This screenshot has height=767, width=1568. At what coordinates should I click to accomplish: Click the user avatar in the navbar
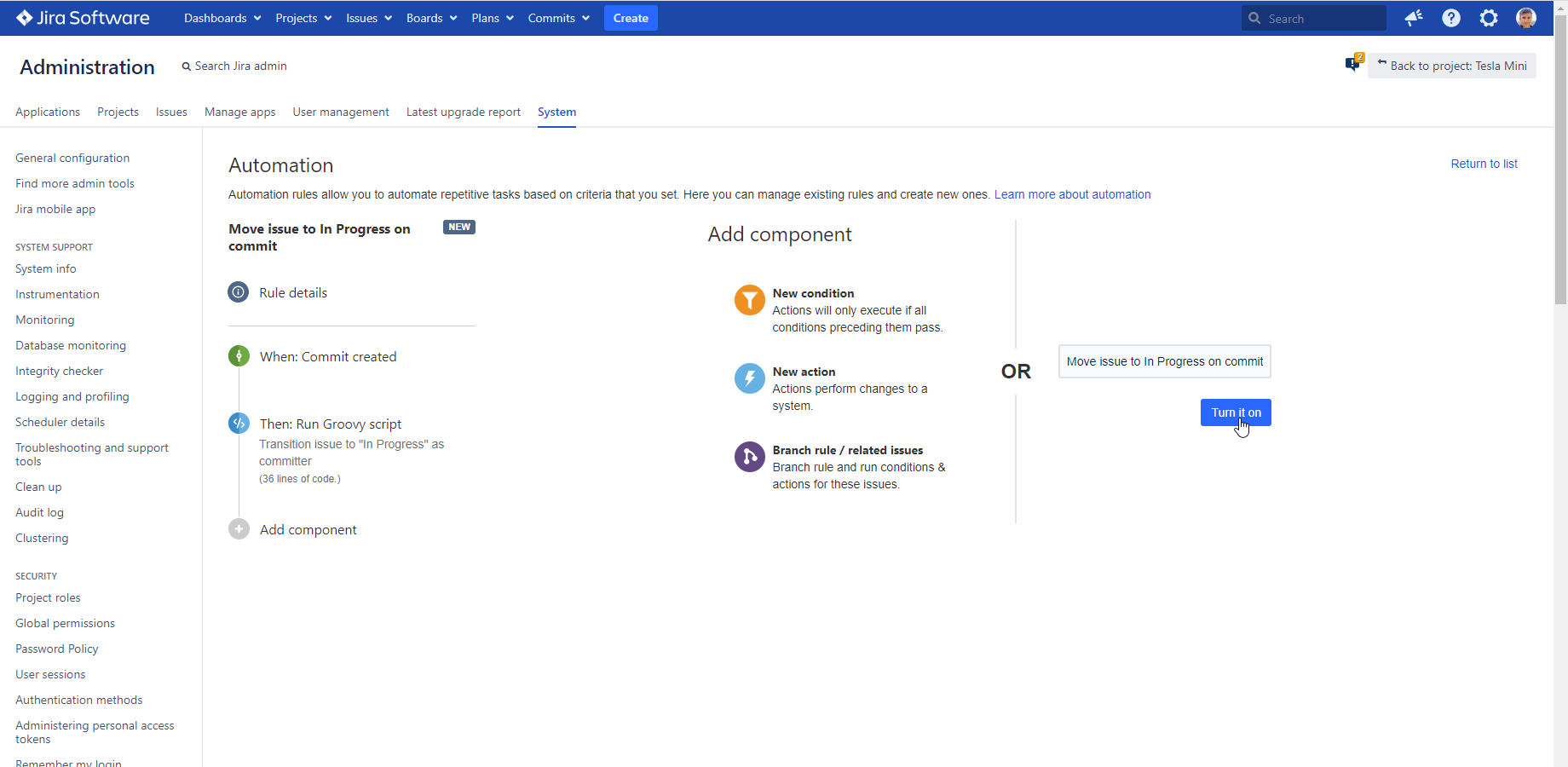[1526, 17]
